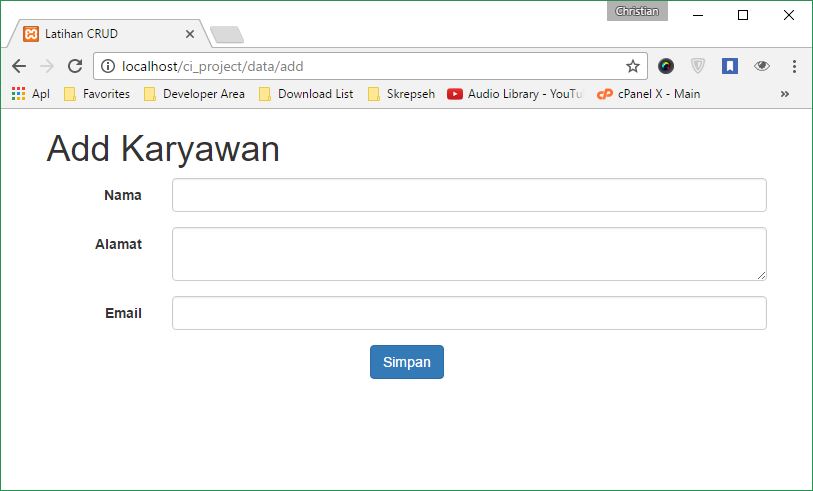Open the Apl apps grid shortcut
Image resolution: width=813 pixels, height=491 pixels.
(x=31, y=94)
